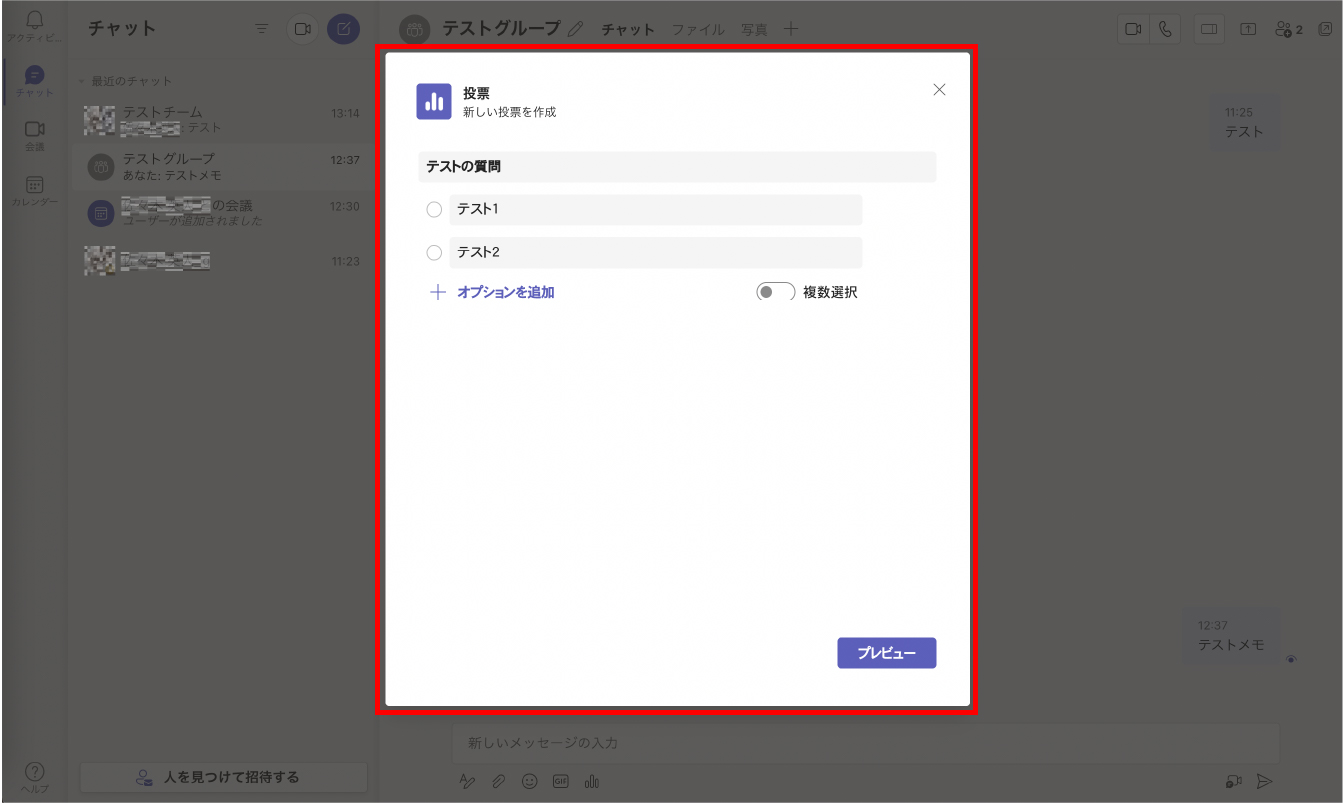
Task: Pop out the chat in new window
Action: (1324, 30)
